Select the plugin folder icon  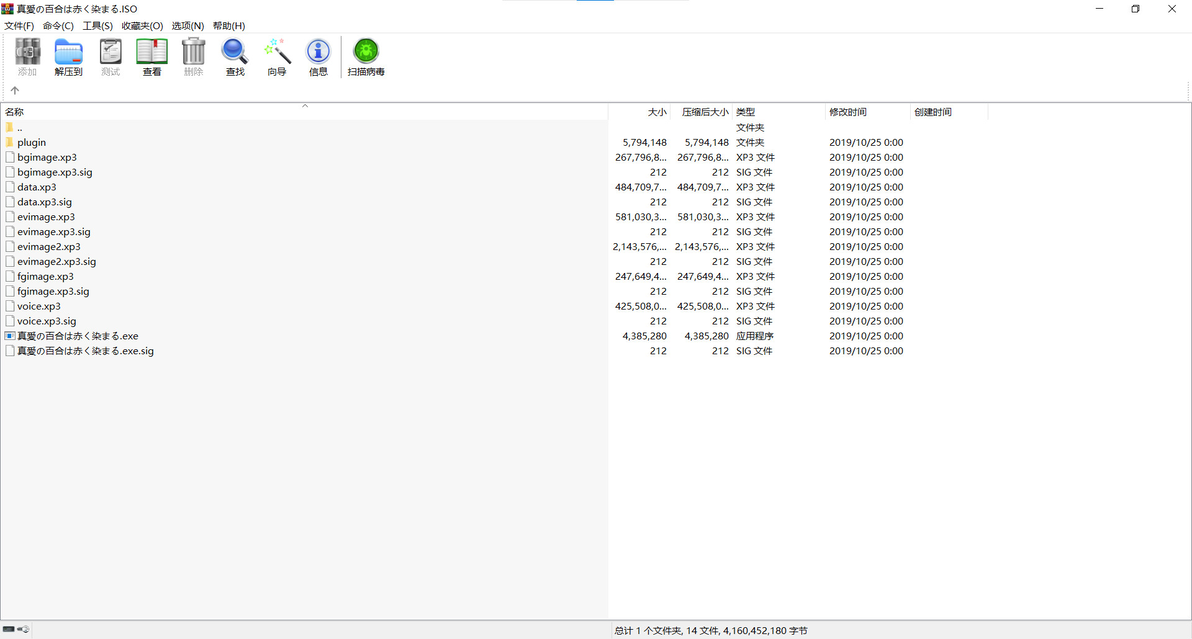pyautogui.click(x=9, y=142)
